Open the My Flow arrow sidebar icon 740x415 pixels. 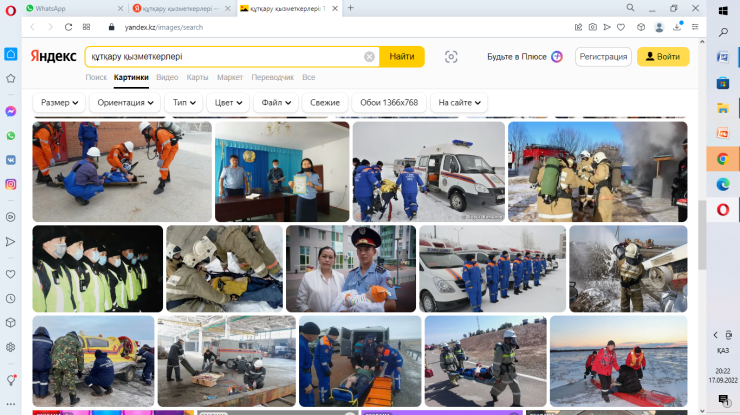pos(10,242)
